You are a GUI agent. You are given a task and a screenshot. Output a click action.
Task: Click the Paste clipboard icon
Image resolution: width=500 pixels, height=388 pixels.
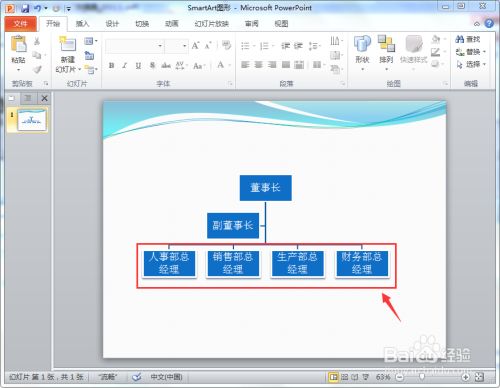point(18,44)
